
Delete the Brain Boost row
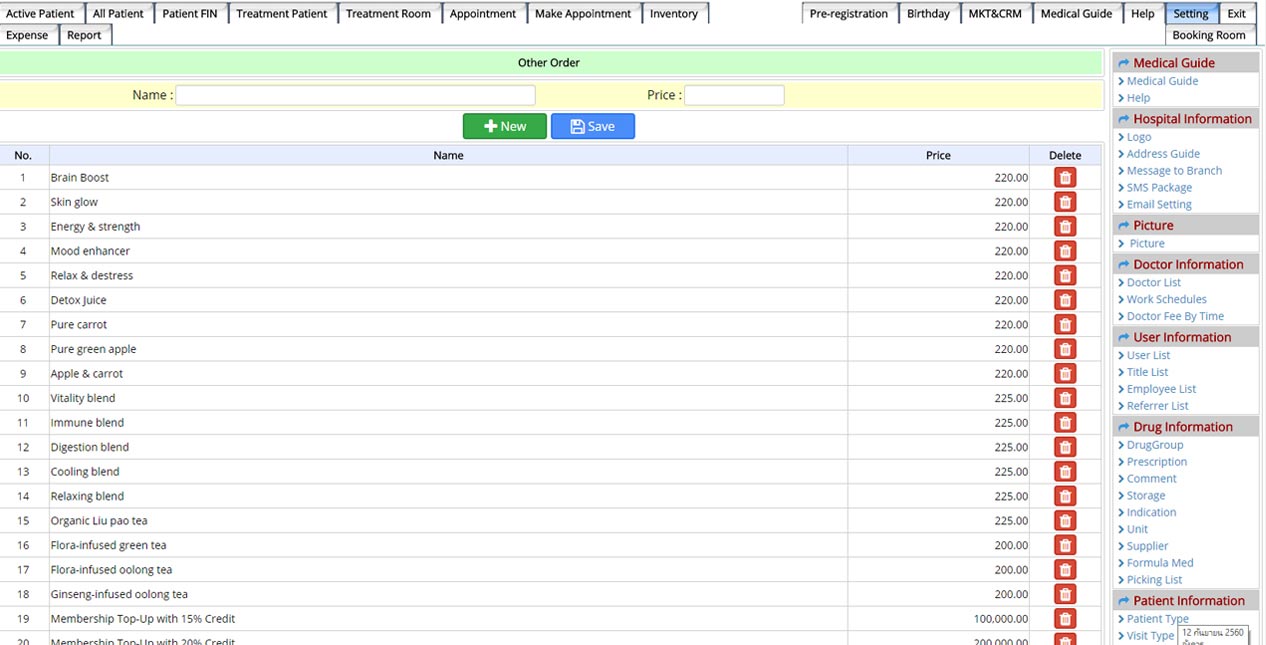[x=1065, y=178]
